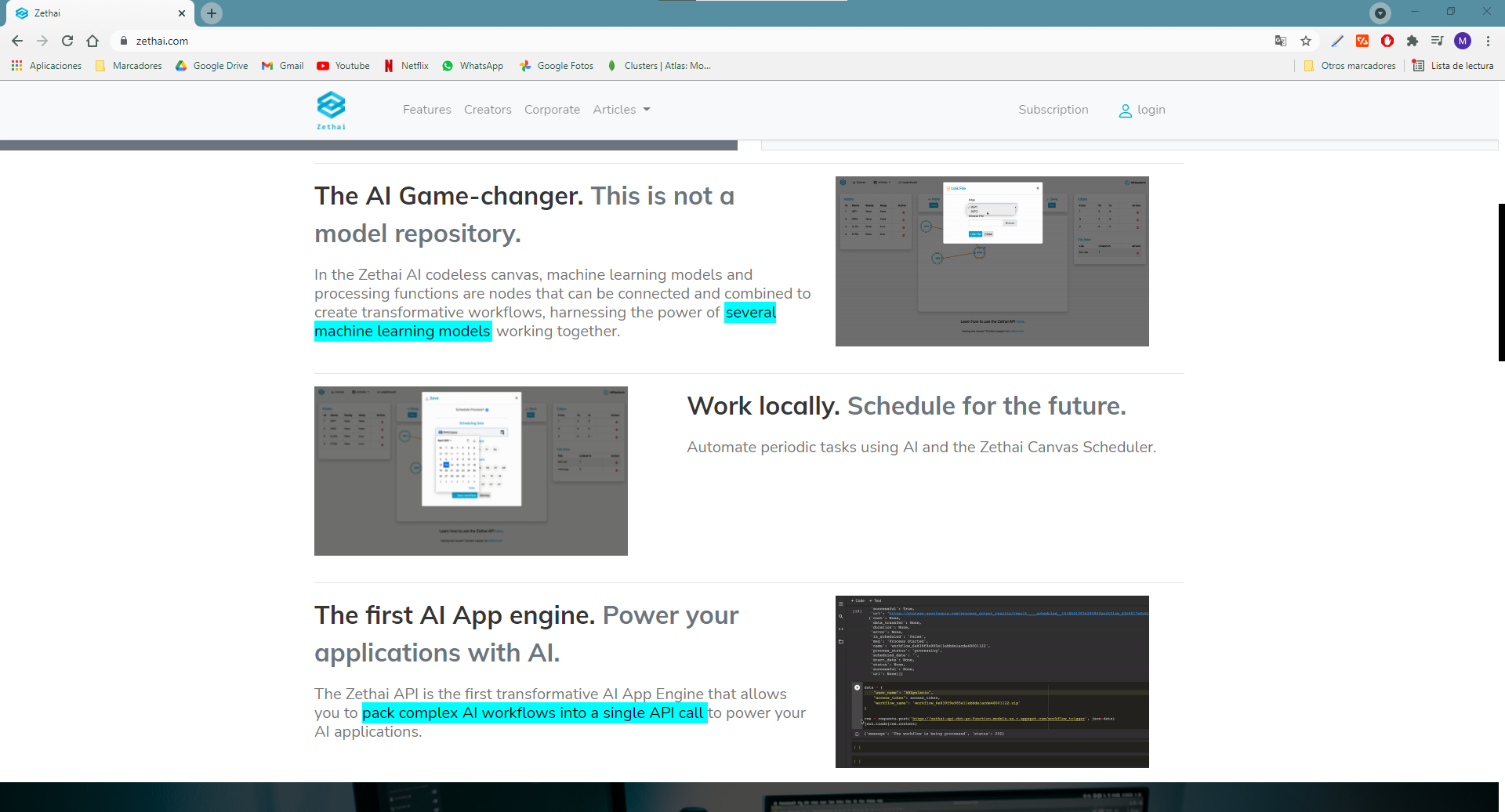Expand the Articles dropdown menu

[622, 110]
